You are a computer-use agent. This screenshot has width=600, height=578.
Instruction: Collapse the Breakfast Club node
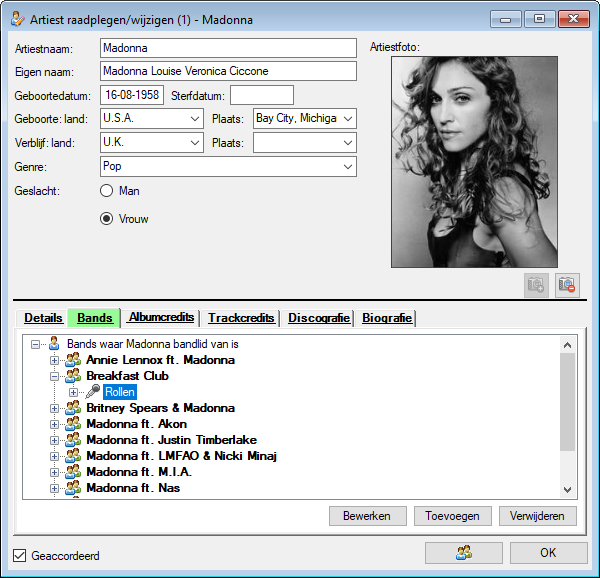point(54,376)
